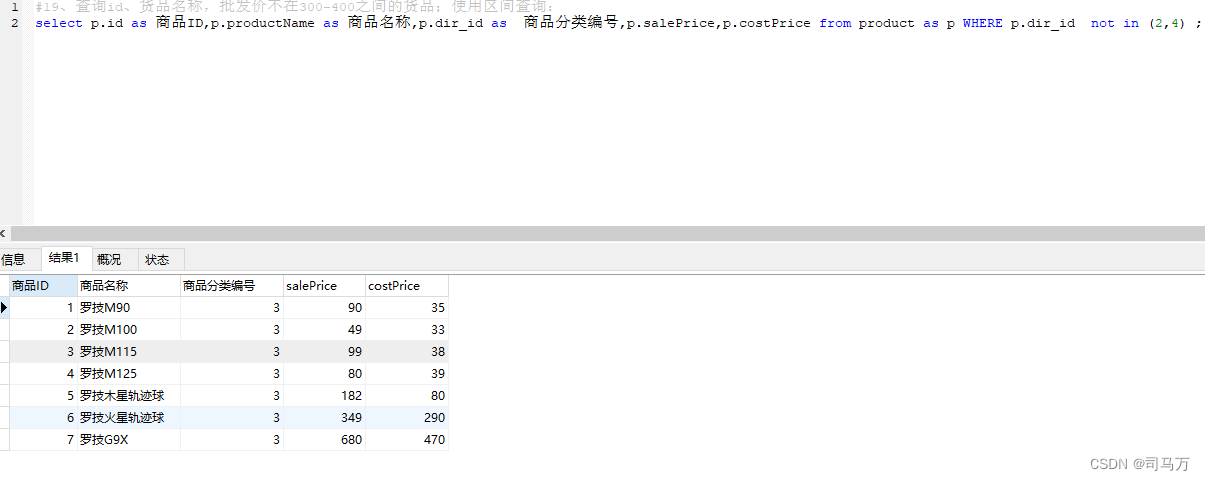Click the 商品名称 column header
This screenshot has height=480, width=1205.
pyautogui.click(x=129, y=286)
